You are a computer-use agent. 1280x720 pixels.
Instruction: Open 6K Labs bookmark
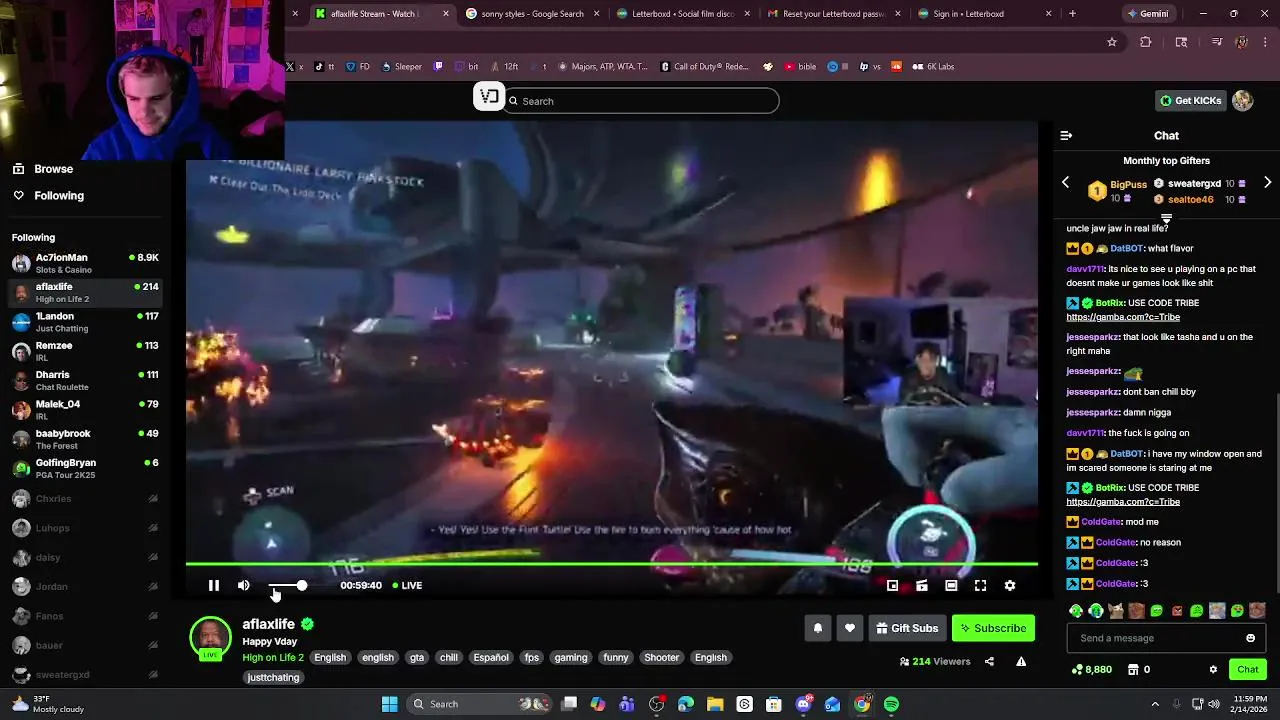point(933,67)
